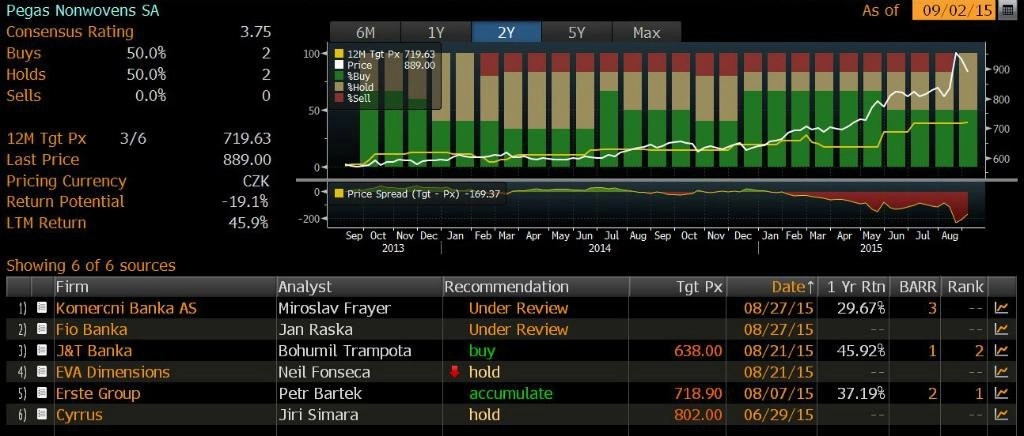The height and width of the screenshot is (436, 1024).
Task: Open note icon for EVA Dimensions row
Action: click(42, 372)
